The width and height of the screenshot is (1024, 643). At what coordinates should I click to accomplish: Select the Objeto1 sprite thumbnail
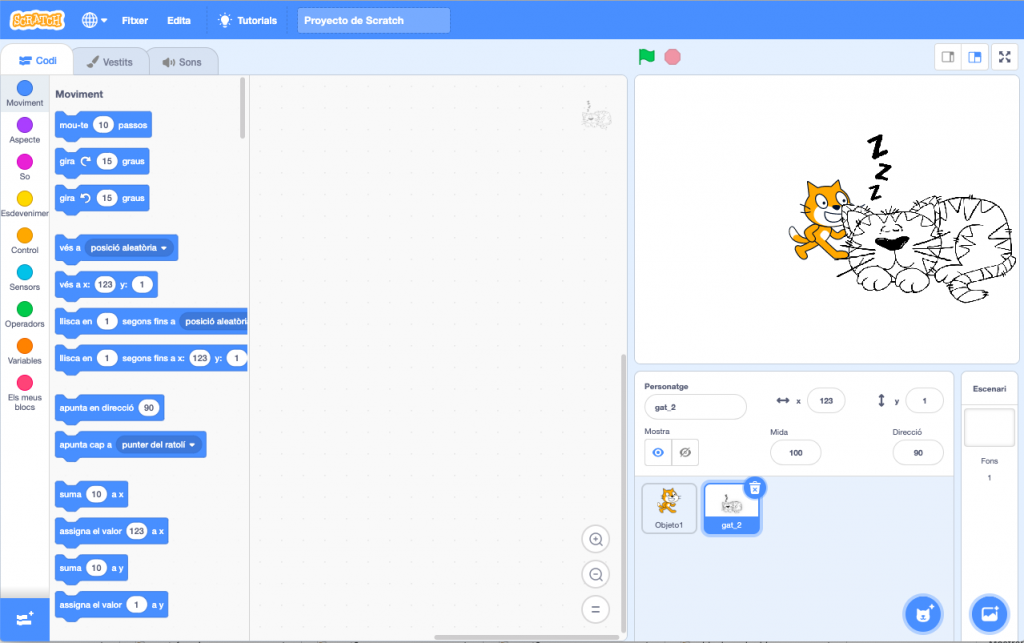[x=669, y=508]
